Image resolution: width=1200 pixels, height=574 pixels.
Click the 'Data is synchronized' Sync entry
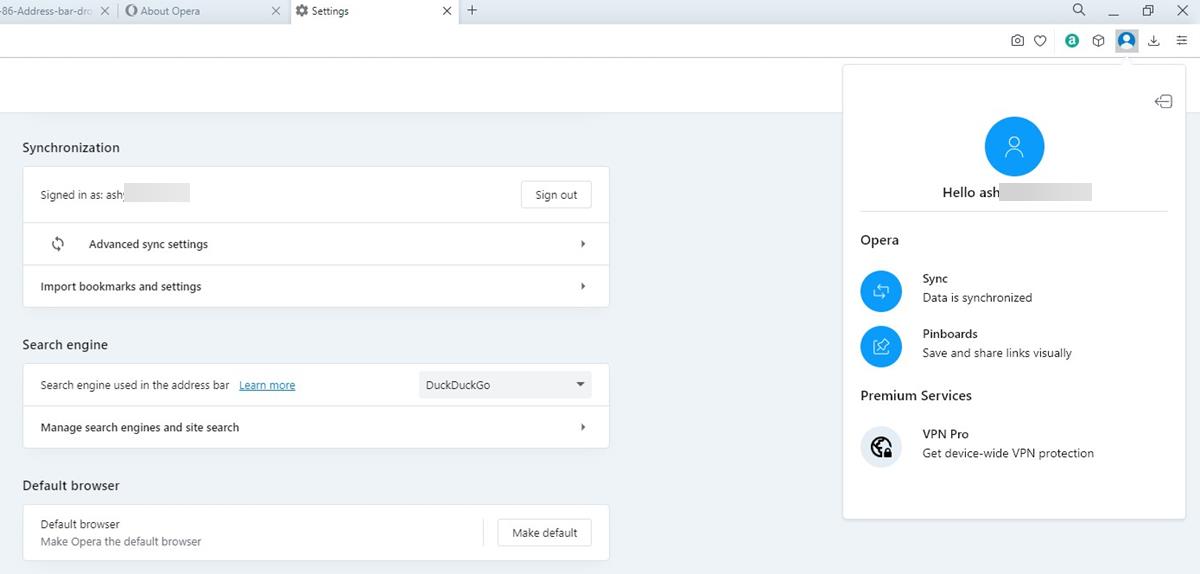[x=977, y=298]
